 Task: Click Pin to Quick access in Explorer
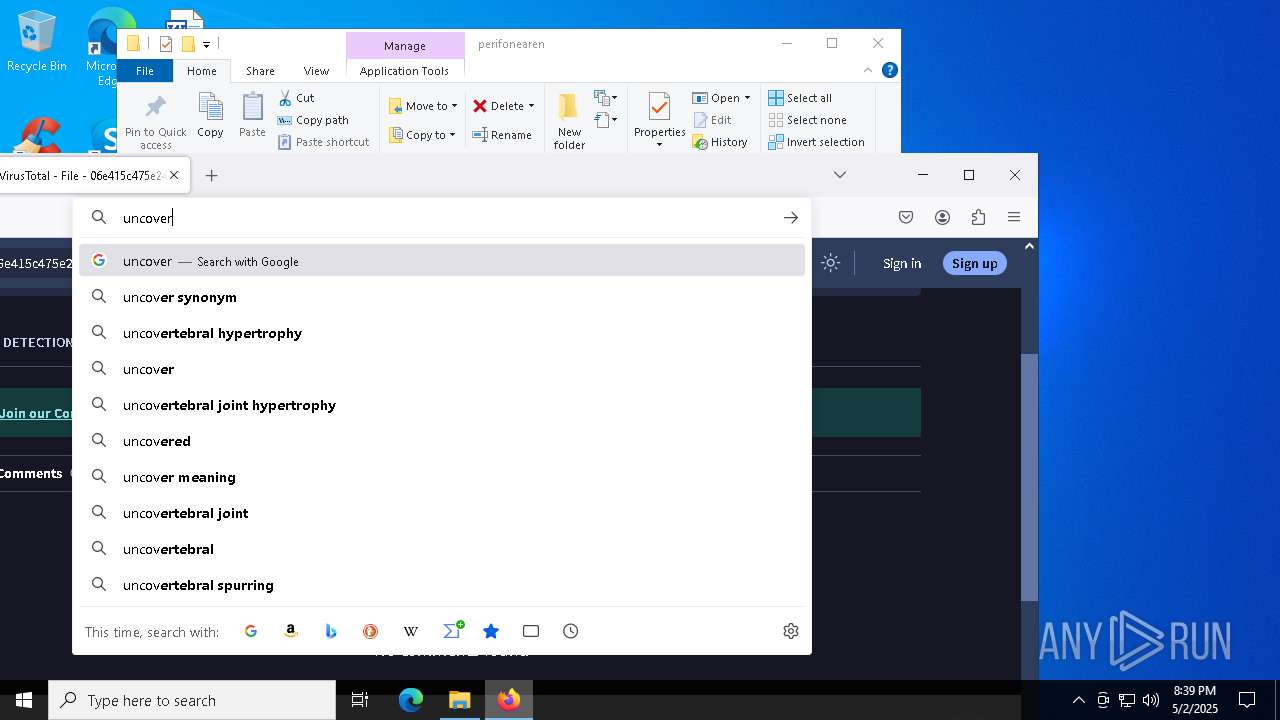coord(156,122)
